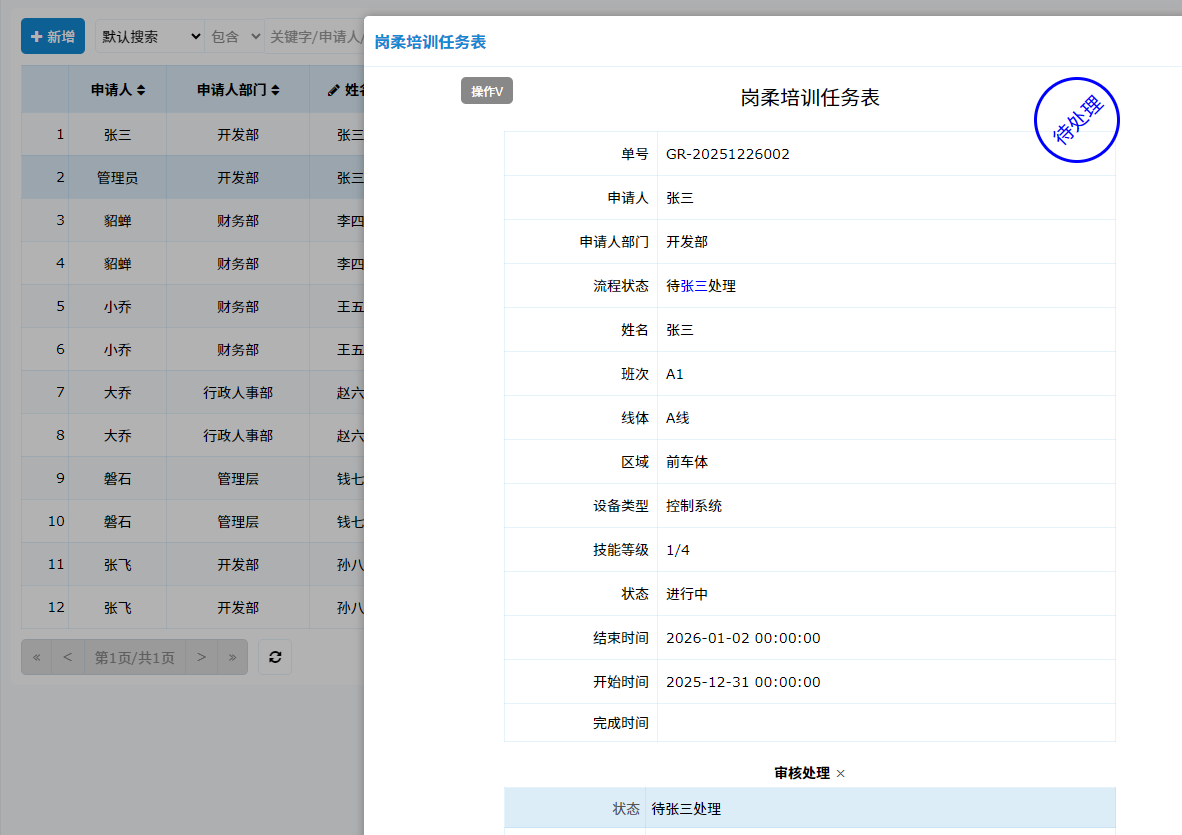Select row 2 with applicant 管理员
This screenshot has width=1182, height=835.
tap(117, 177)
